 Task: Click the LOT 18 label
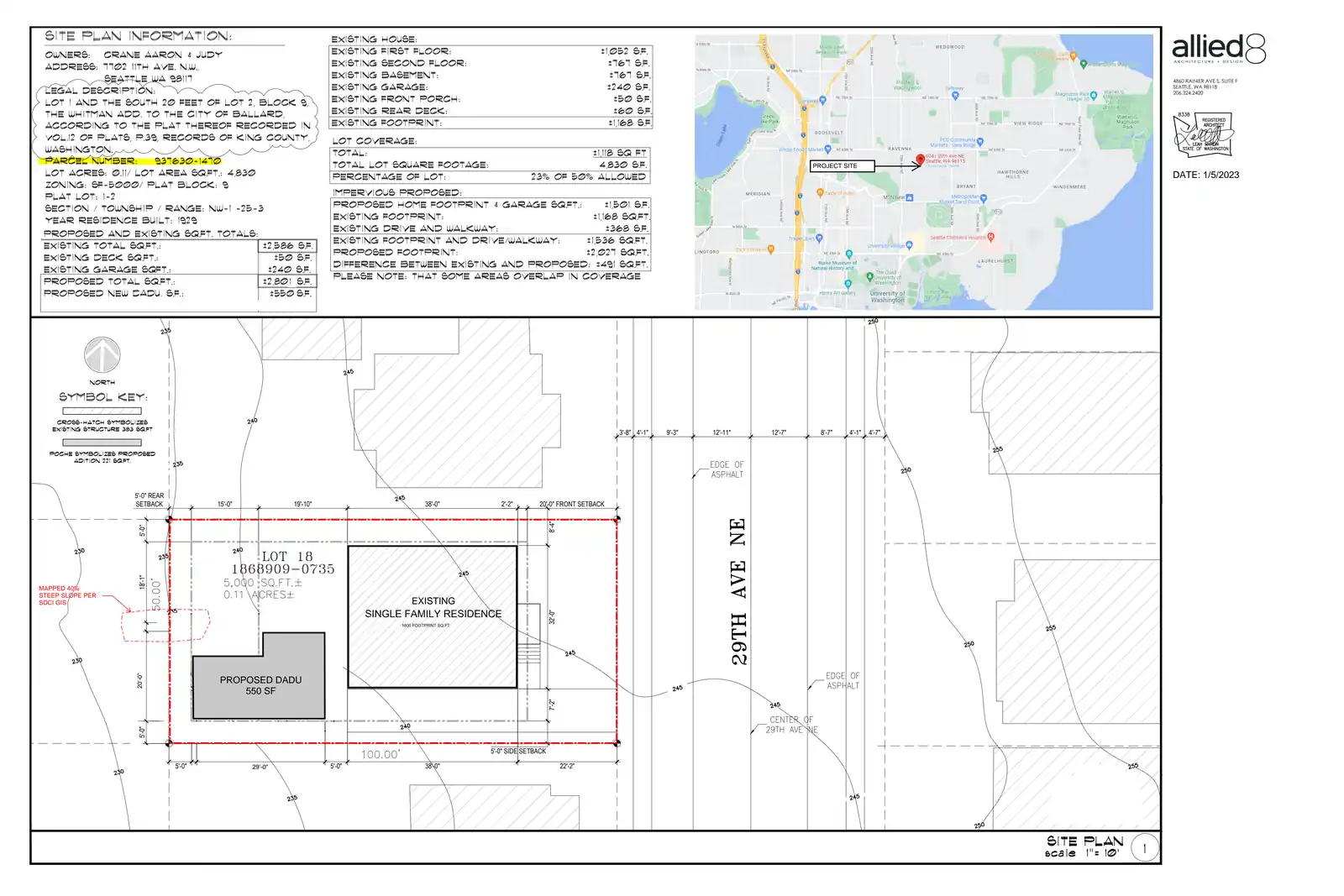click(286, 556)
